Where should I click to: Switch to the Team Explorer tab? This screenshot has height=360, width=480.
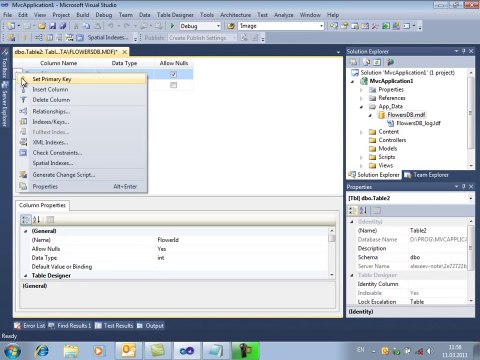[427, 175]
